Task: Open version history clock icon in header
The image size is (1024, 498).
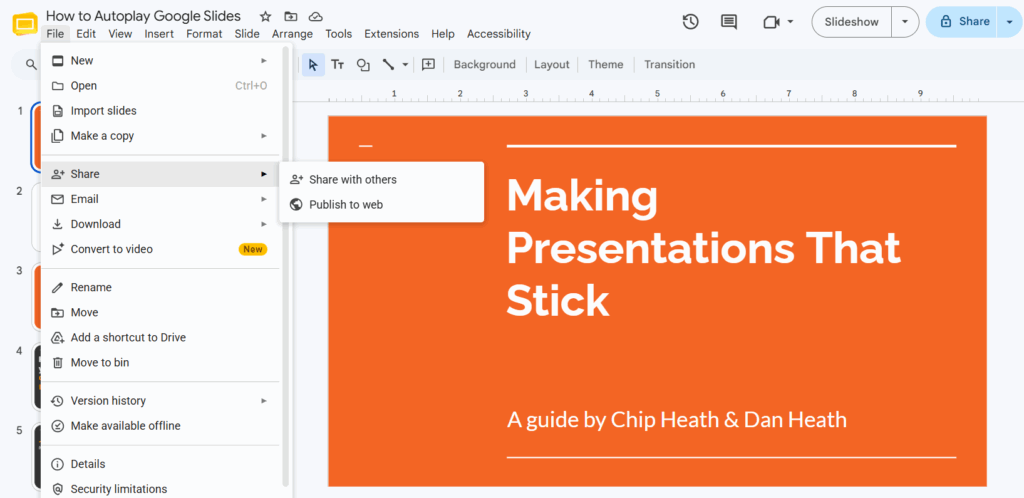Action: coord(690,22)
